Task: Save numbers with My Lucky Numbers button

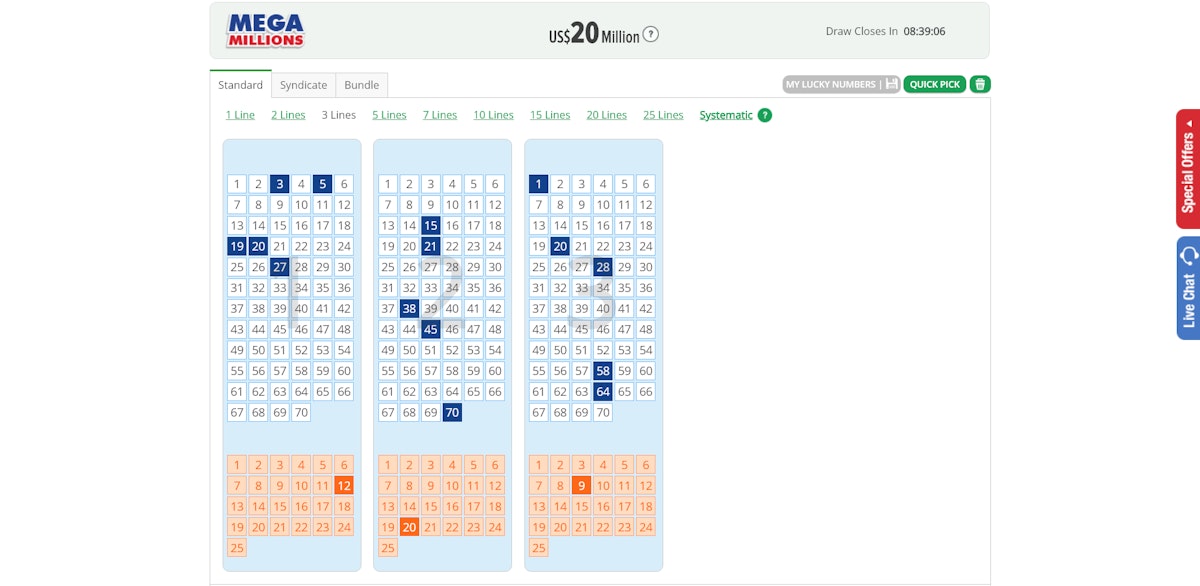Action: pyautogui.click(x=841, y=84)
